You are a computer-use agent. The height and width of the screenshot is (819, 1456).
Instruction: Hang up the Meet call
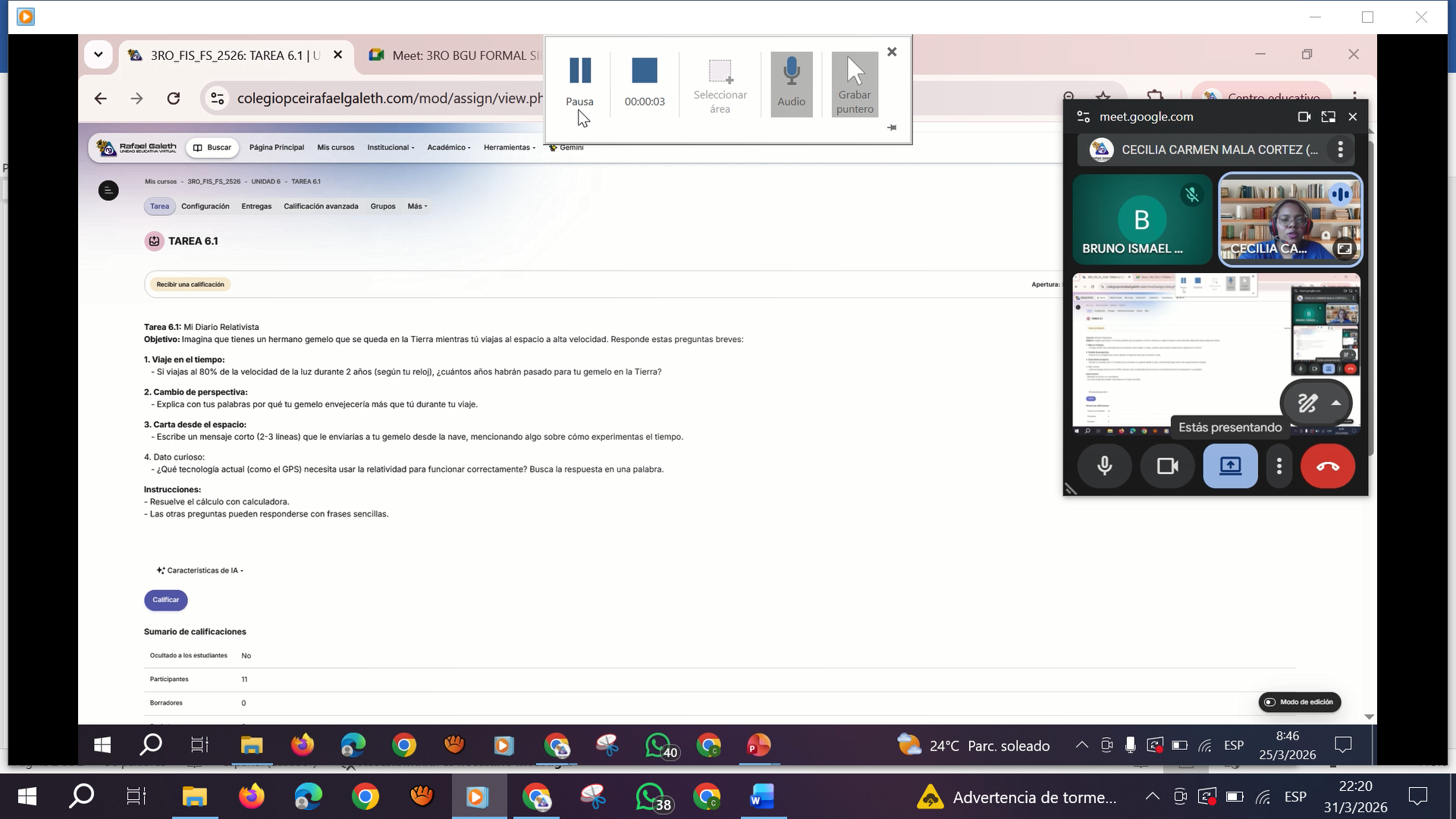tap(1327, 466)
